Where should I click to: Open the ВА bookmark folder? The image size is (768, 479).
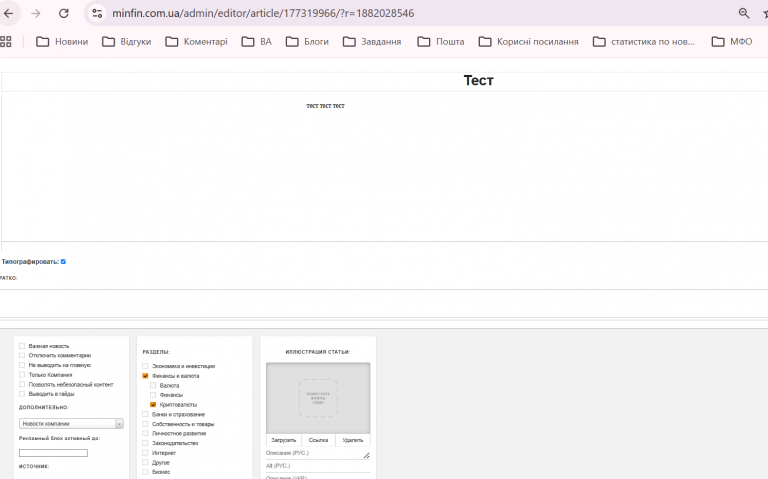pos(257,42)
